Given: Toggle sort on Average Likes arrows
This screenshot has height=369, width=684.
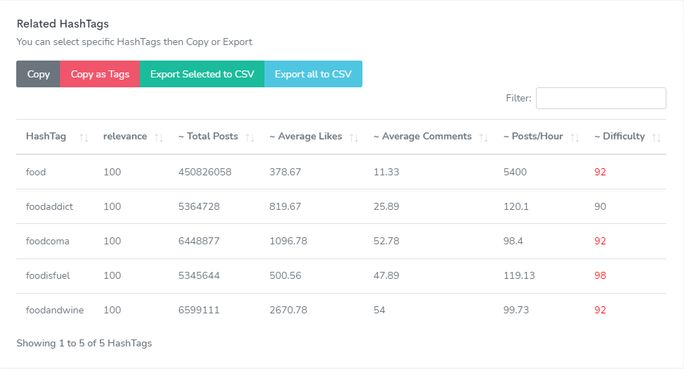Looking at the screenshot, I should coord(354,138).
